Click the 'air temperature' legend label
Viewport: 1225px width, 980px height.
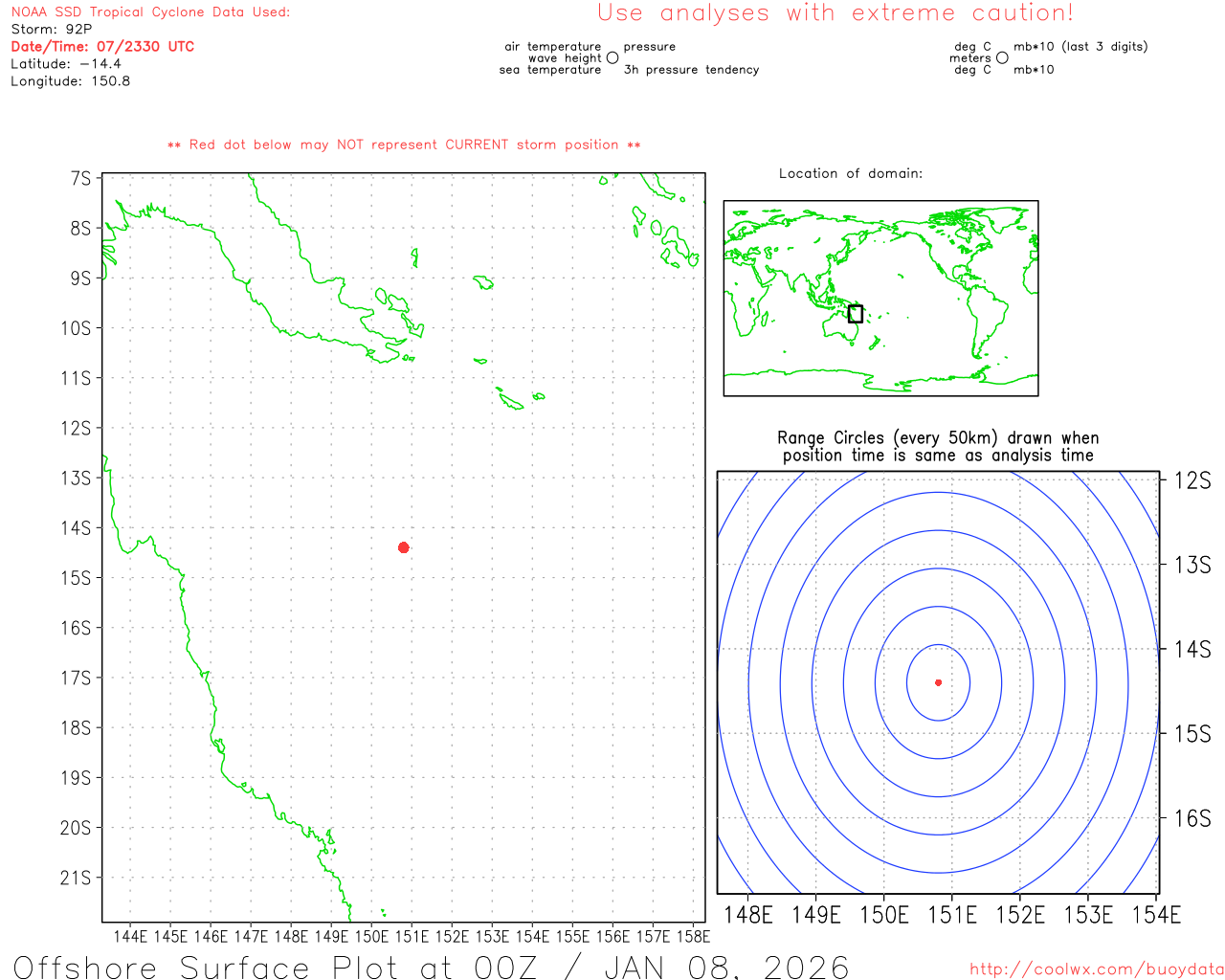tap(553, 47)
